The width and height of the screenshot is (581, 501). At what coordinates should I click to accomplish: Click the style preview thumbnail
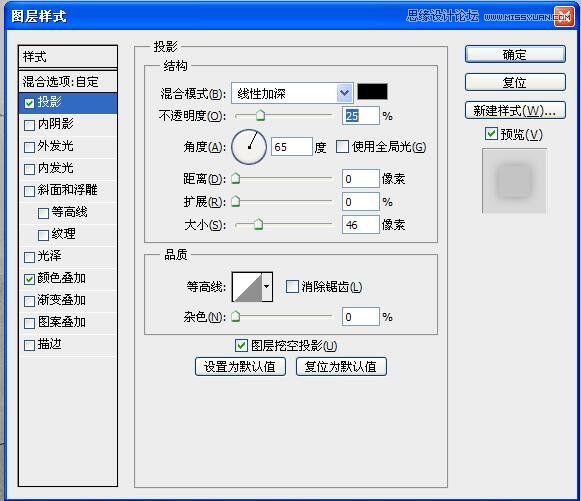click(x=514, y=181)
